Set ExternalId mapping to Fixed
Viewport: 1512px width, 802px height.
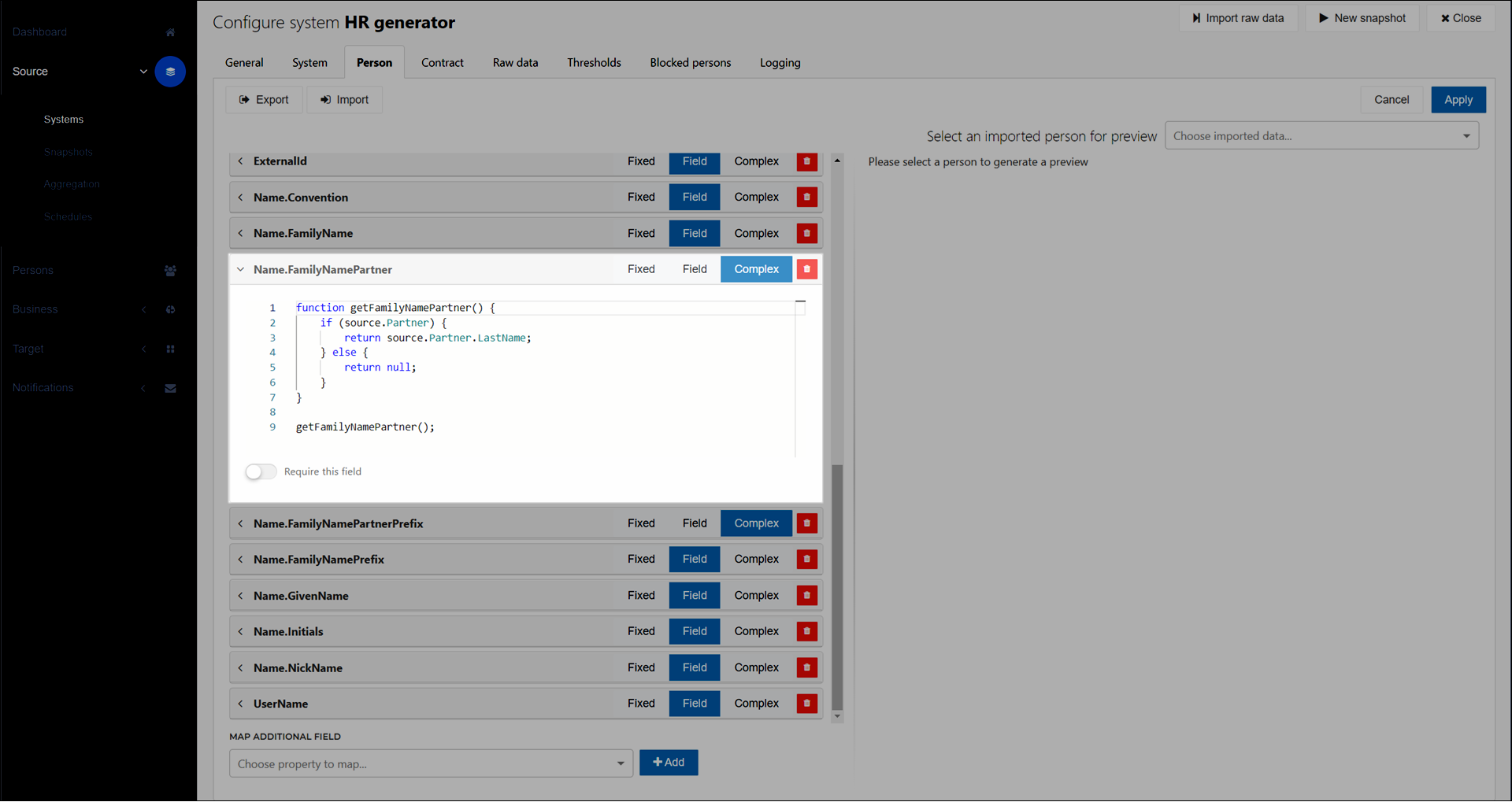(x=641, y=161)
